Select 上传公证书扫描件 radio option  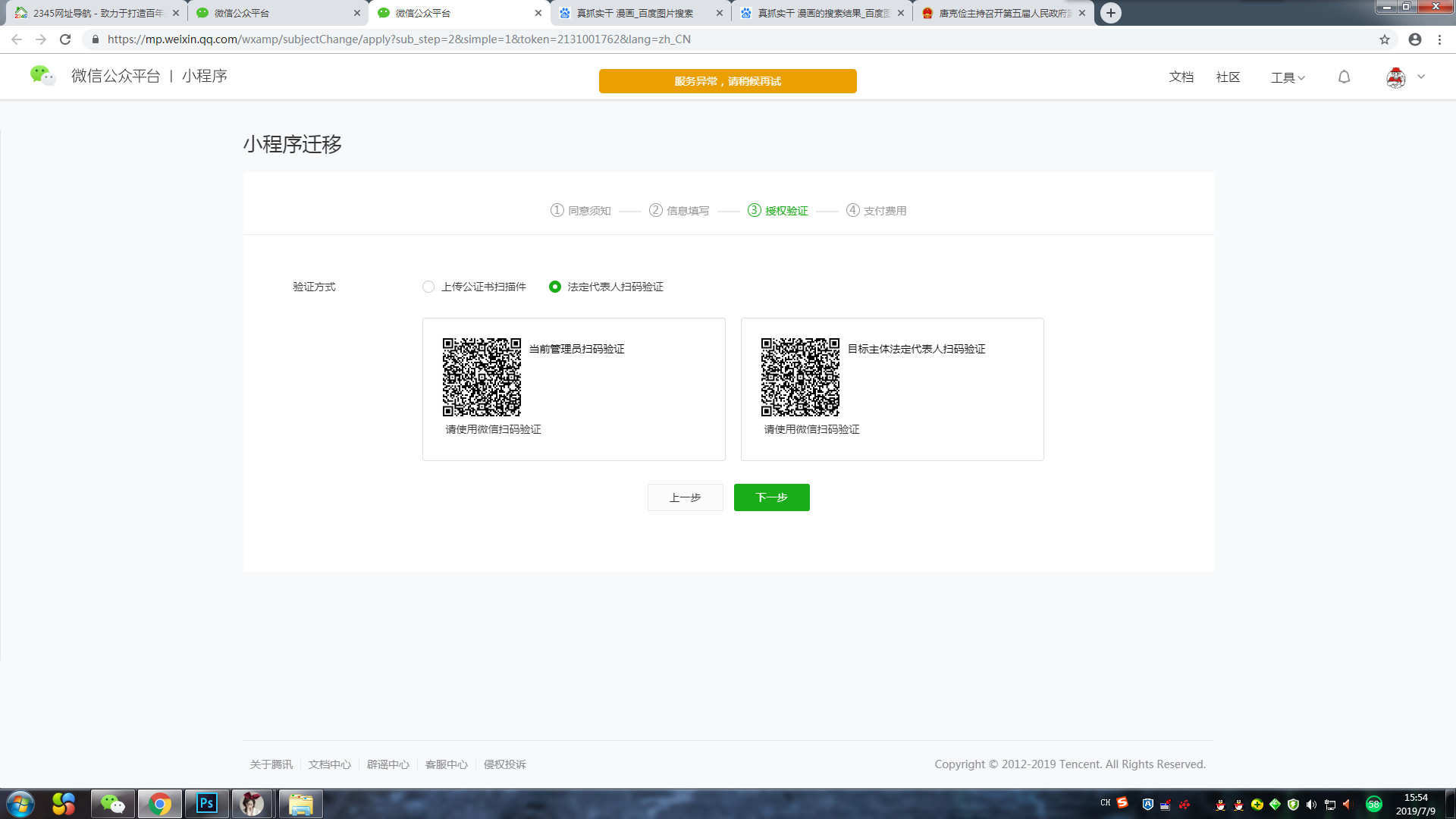428,287
